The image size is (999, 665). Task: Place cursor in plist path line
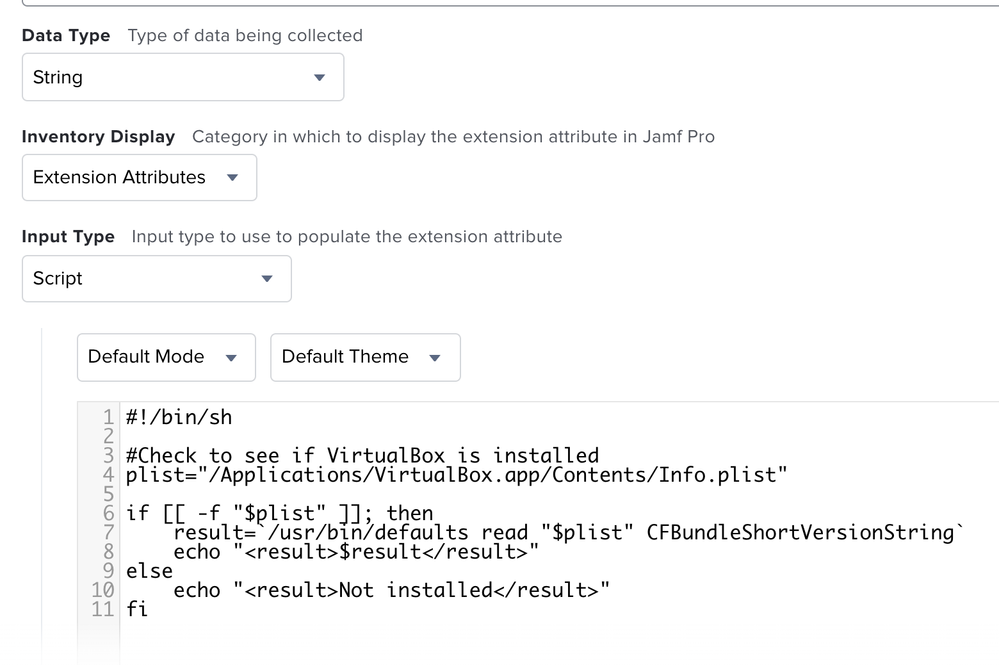(x=456, y=475)
